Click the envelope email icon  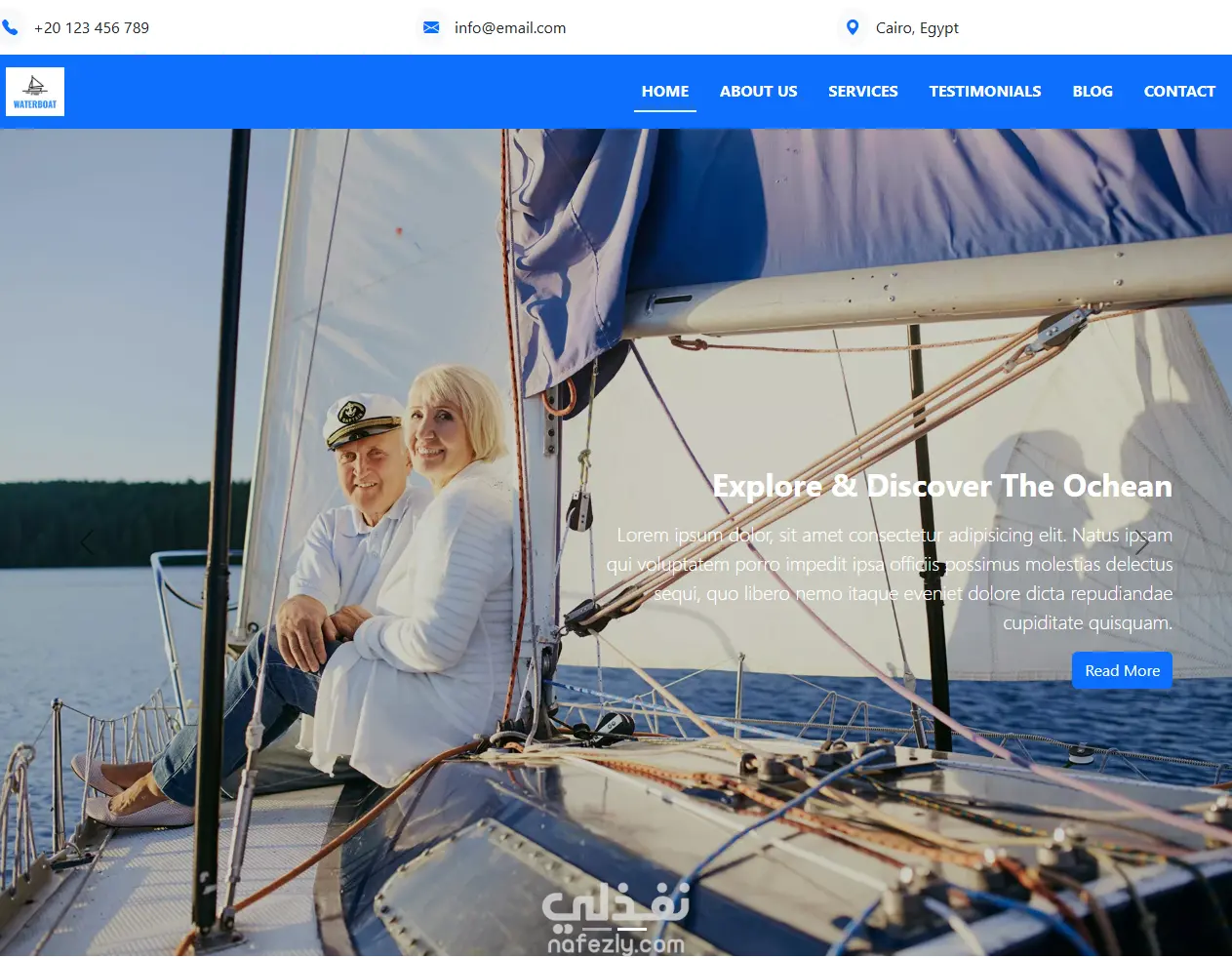coord(431,27)
